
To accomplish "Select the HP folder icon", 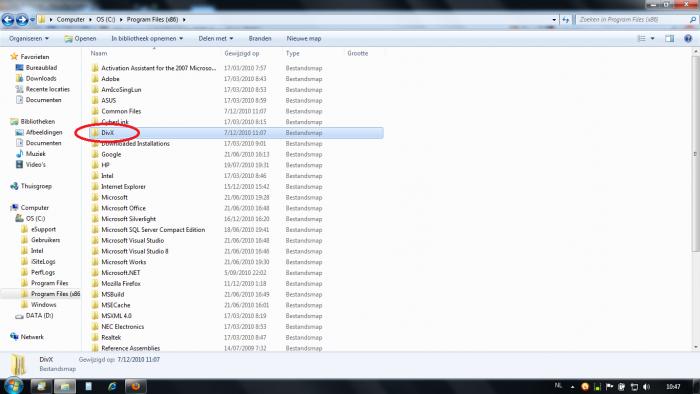I will coord(95,165).
